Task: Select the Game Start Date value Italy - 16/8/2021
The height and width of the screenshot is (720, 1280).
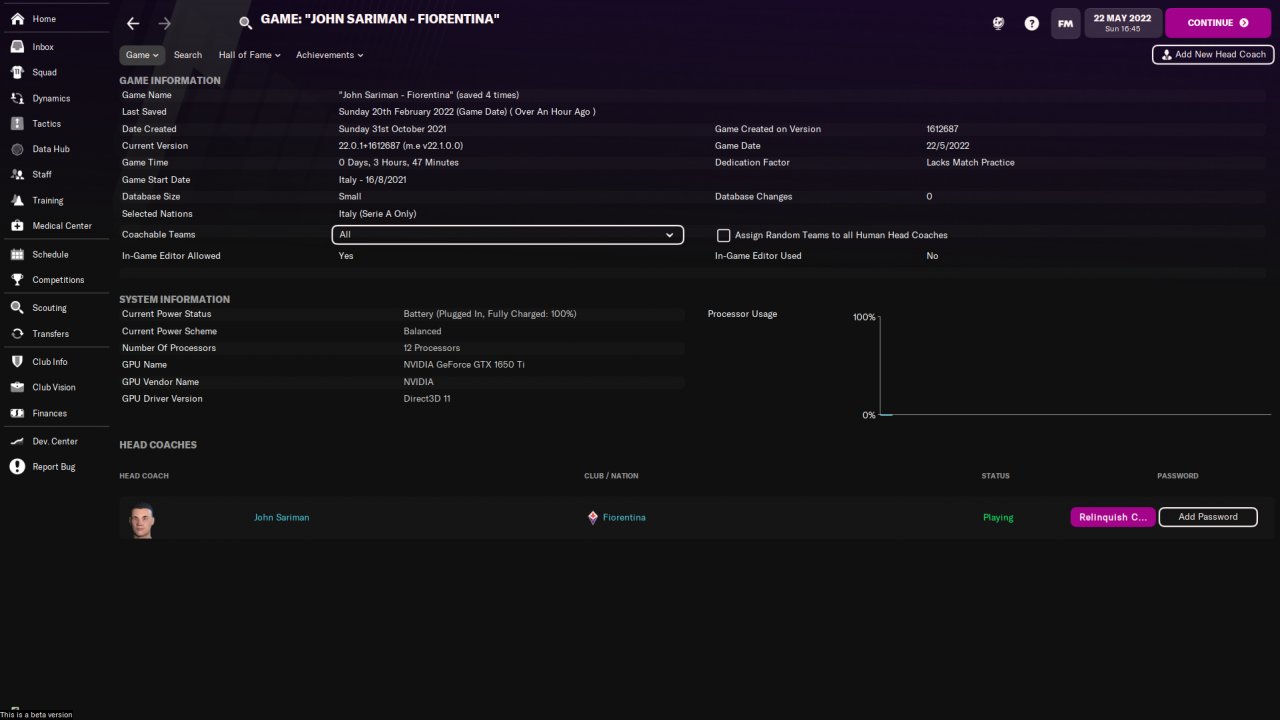Action: pyautogui.click(x=373, y=180)
